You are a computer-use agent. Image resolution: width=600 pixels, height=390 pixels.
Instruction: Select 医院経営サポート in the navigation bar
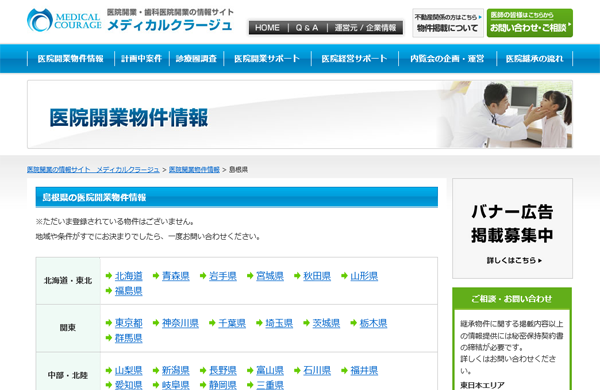355,59
